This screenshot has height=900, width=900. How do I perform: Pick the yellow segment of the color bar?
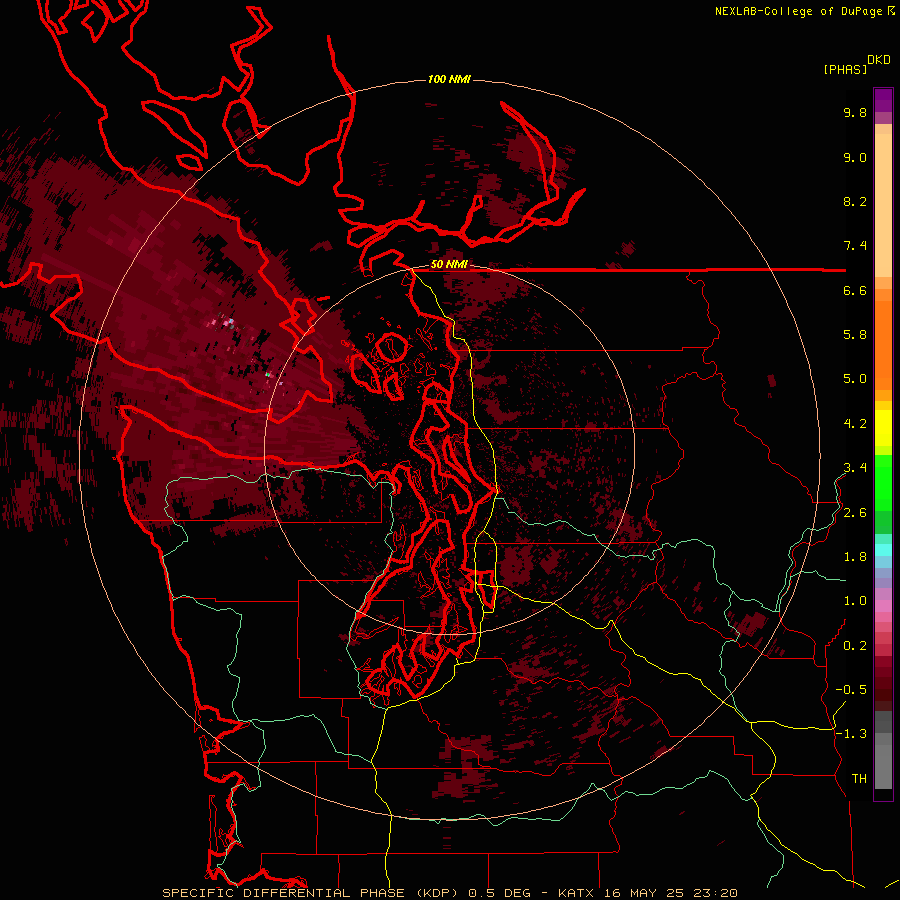point(883,428)
